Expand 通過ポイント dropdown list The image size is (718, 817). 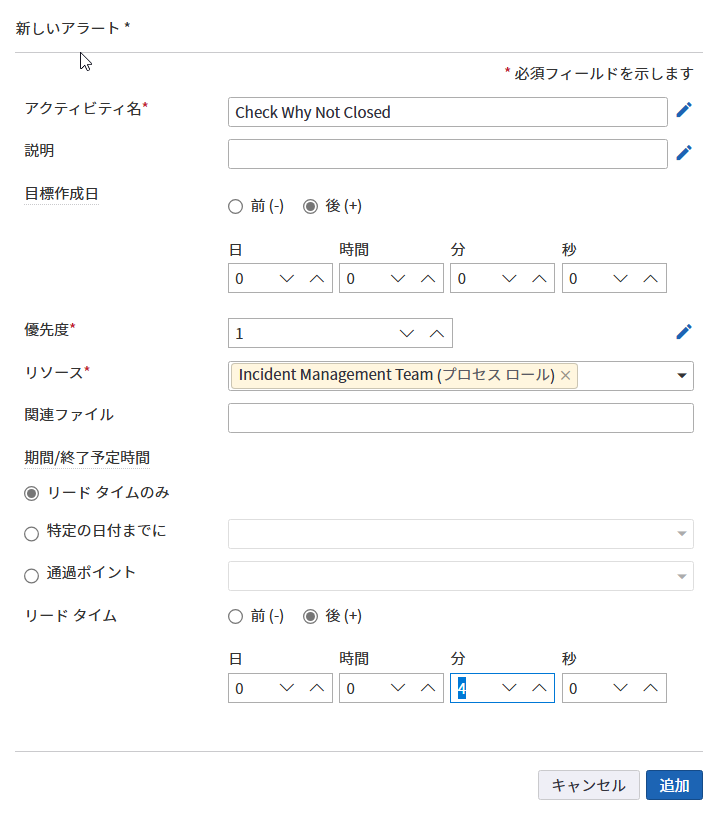682,576
